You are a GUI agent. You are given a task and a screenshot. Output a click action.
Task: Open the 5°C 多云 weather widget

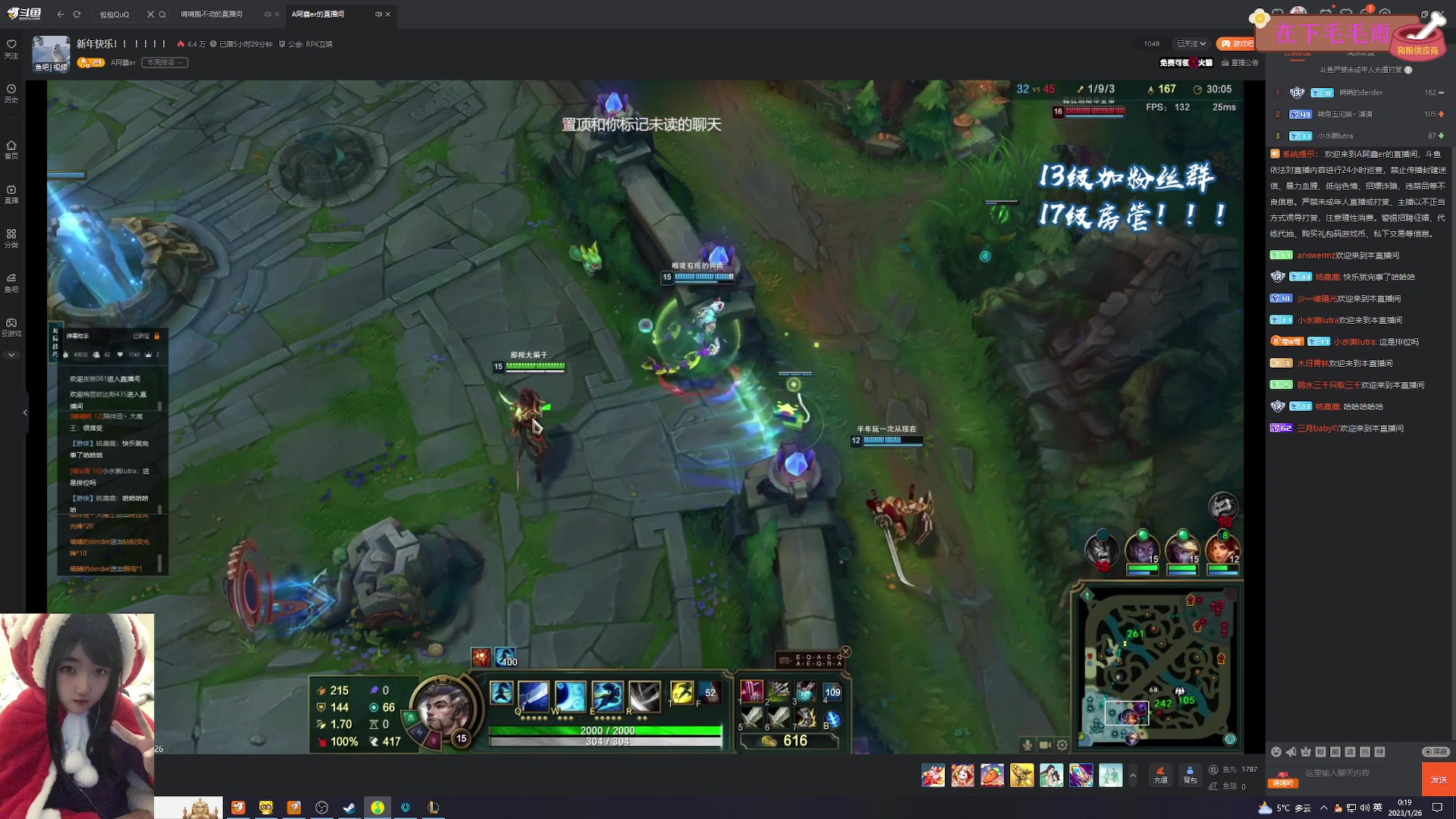1285,808
